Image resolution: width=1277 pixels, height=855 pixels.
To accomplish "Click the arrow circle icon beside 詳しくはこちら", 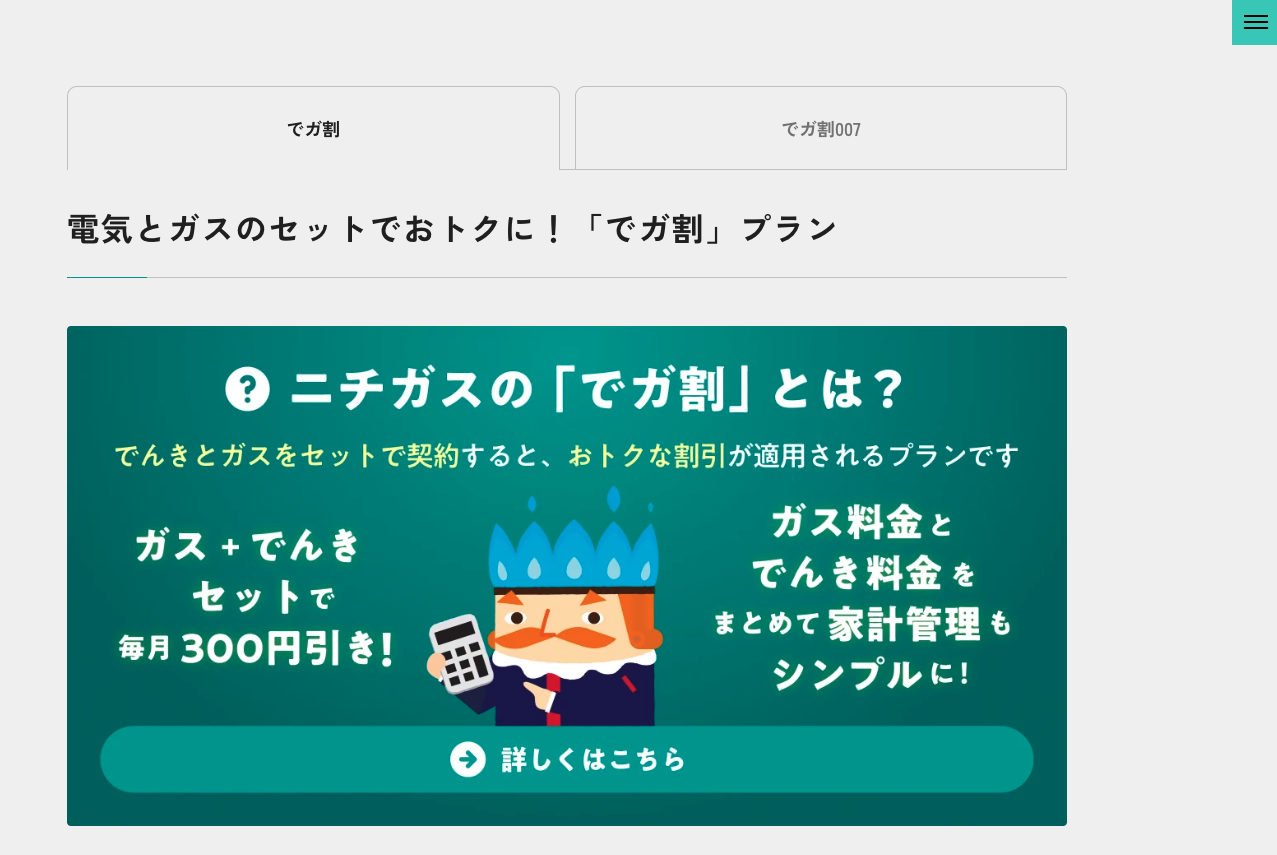I will pos(468,759).
